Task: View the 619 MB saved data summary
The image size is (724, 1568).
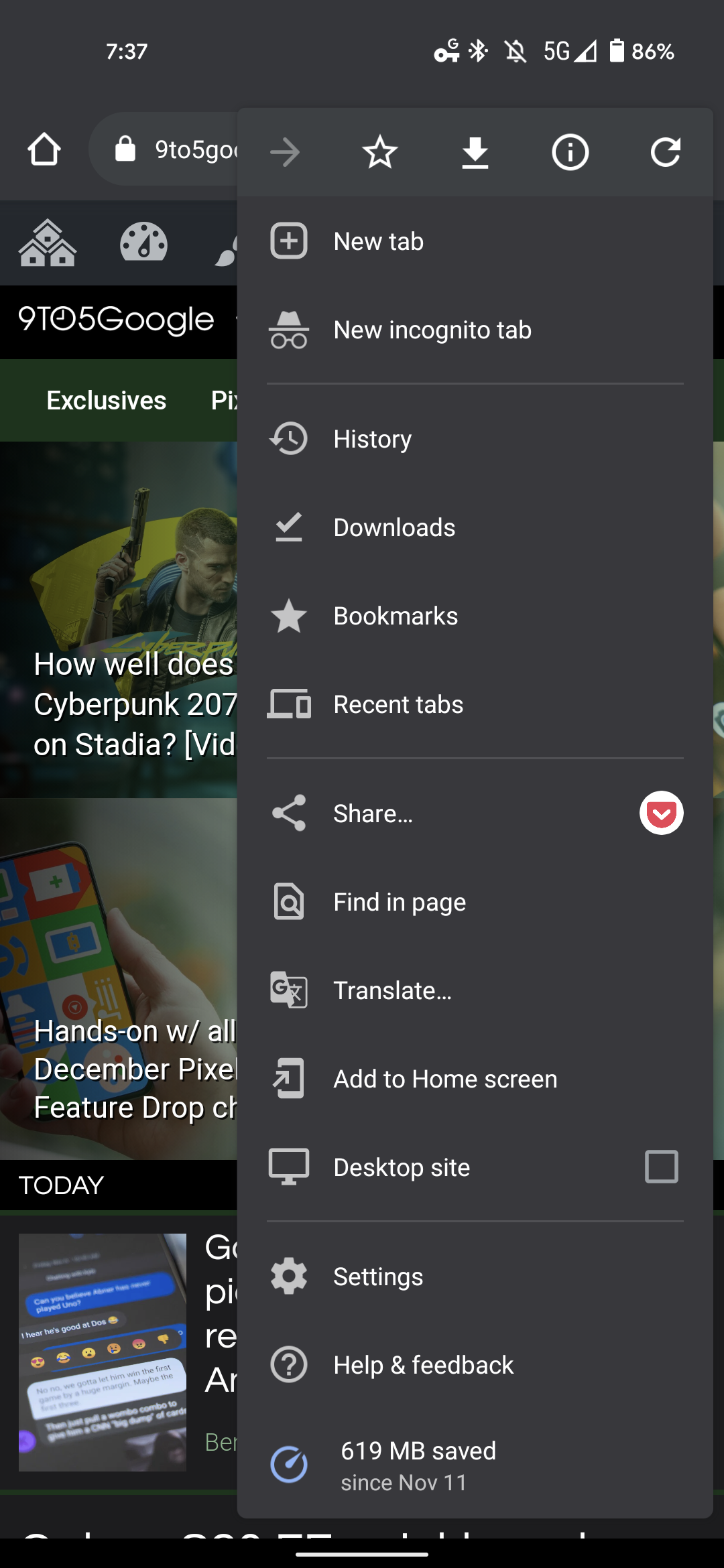Action: click(418, 1465)
